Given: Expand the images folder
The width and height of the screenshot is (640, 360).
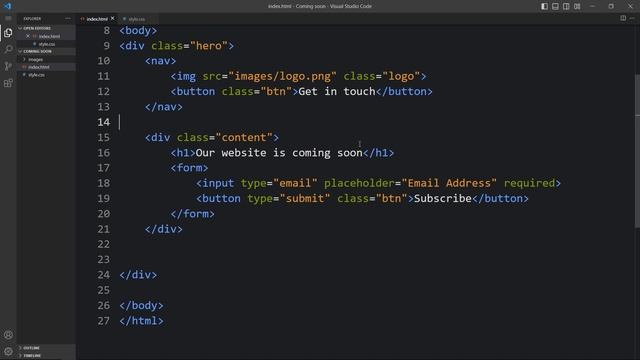Looking at the screenshot, I should coord(36,60).
